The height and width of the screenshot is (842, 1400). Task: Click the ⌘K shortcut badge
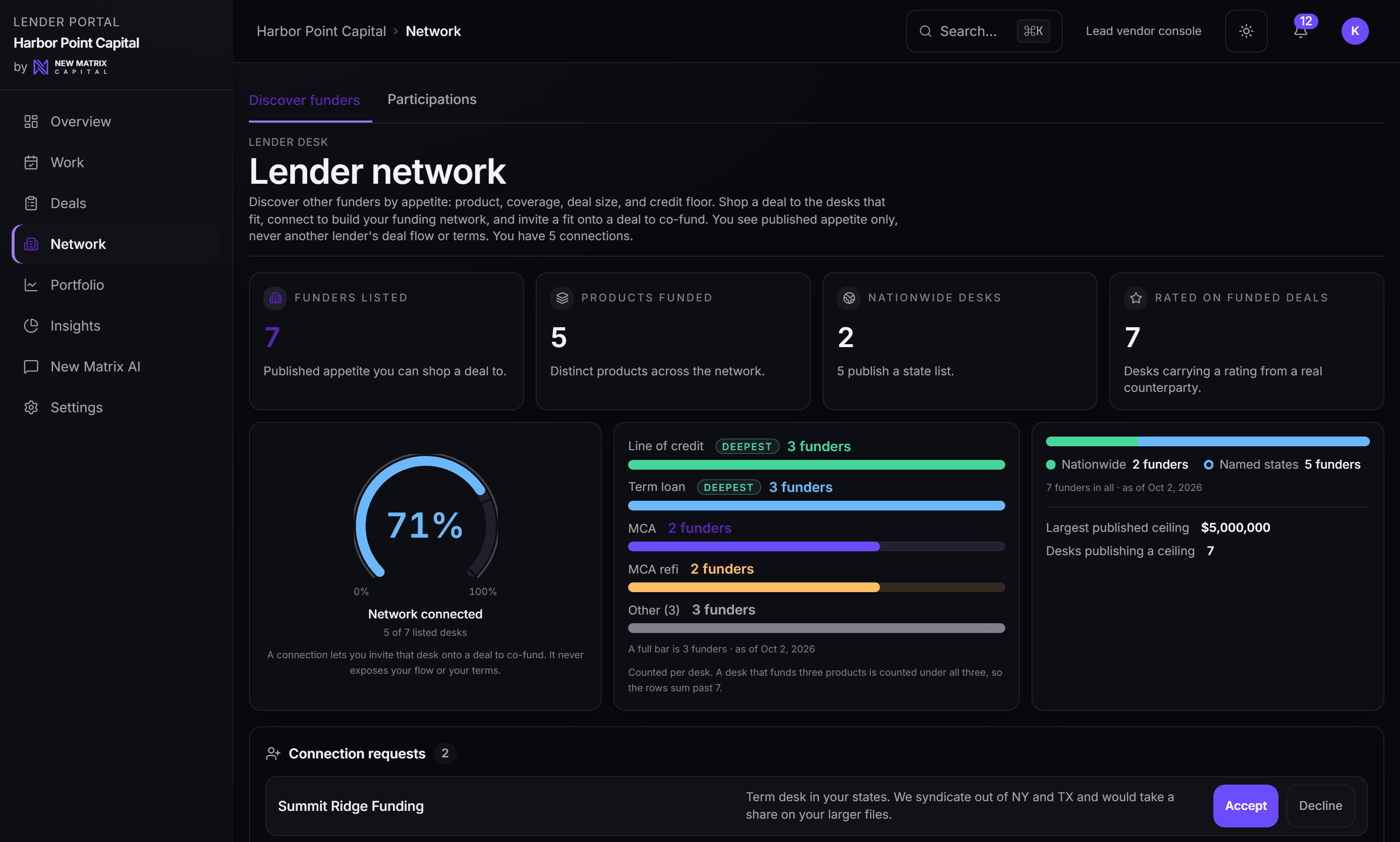click(1033, 31)
